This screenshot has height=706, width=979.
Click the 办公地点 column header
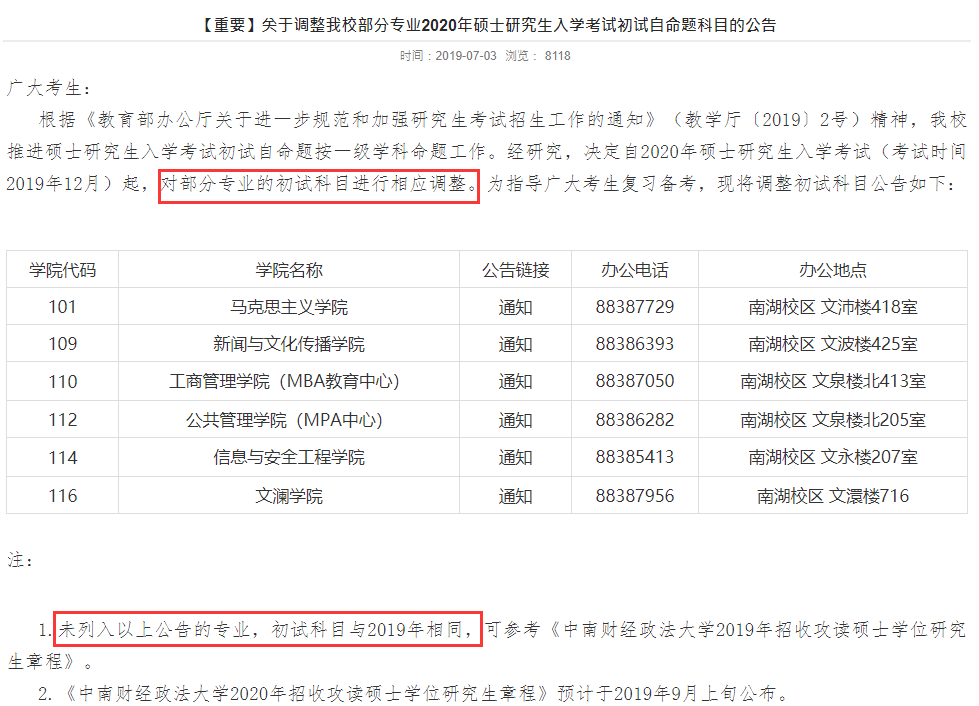(832, 270)
